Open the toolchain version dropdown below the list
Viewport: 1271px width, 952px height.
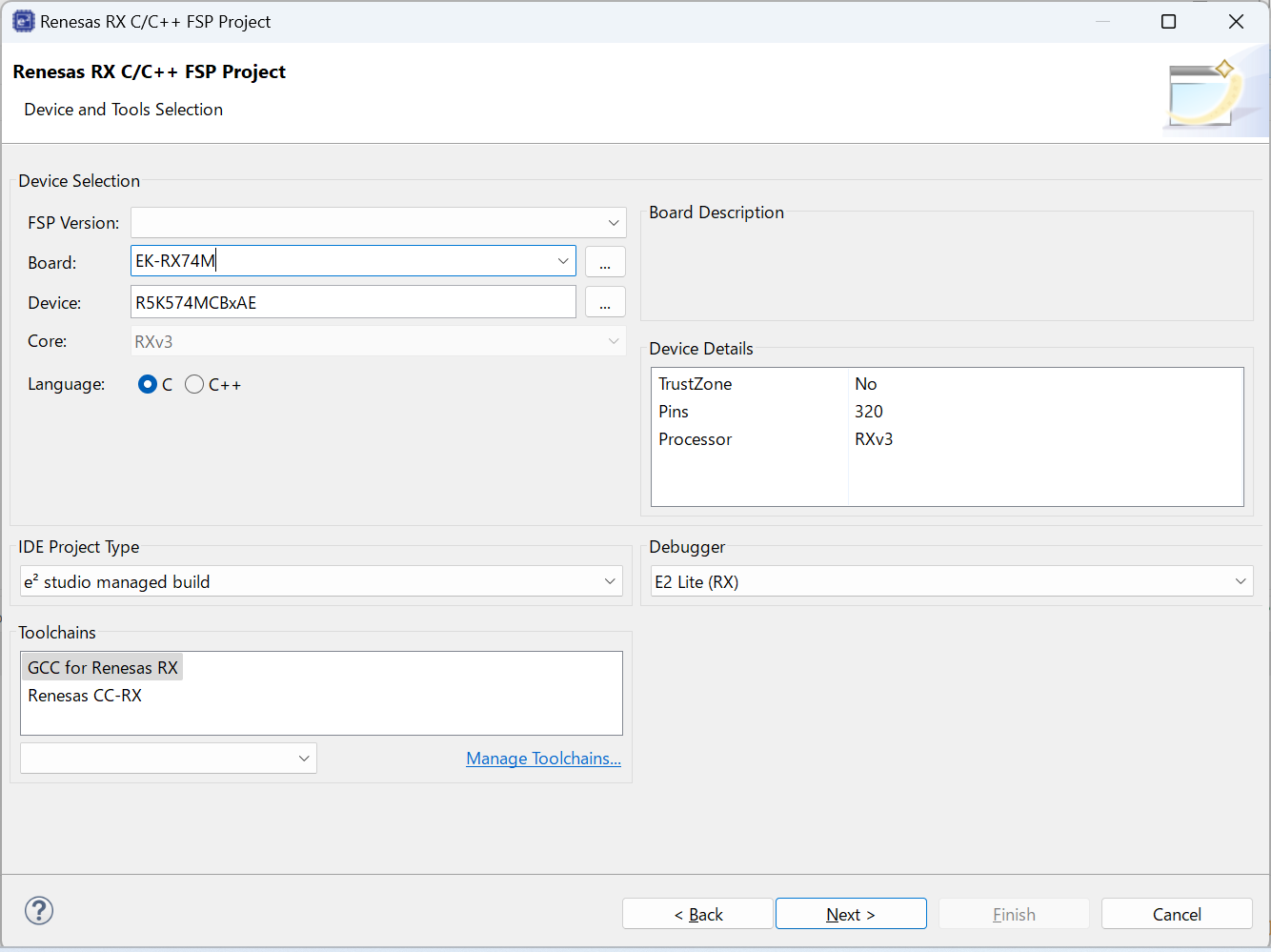point(169,759)
